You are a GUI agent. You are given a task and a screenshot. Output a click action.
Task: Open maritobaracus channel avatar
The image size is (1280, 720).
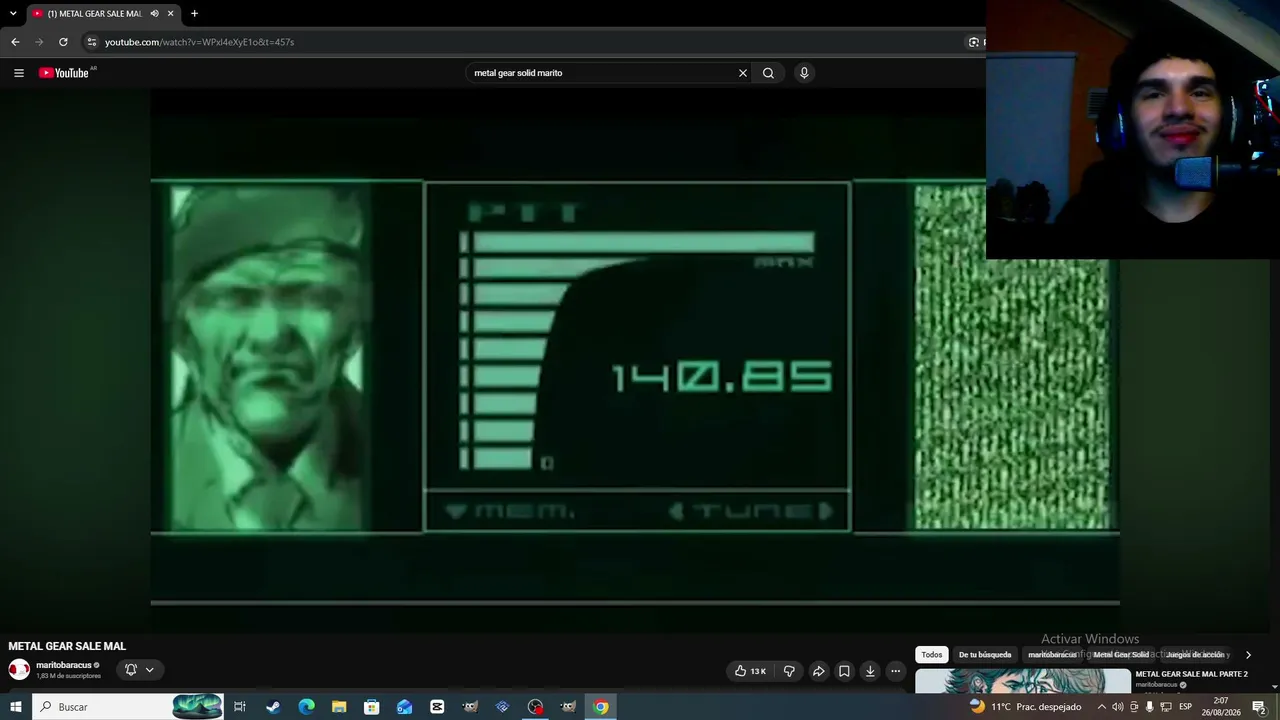(19, 670)
